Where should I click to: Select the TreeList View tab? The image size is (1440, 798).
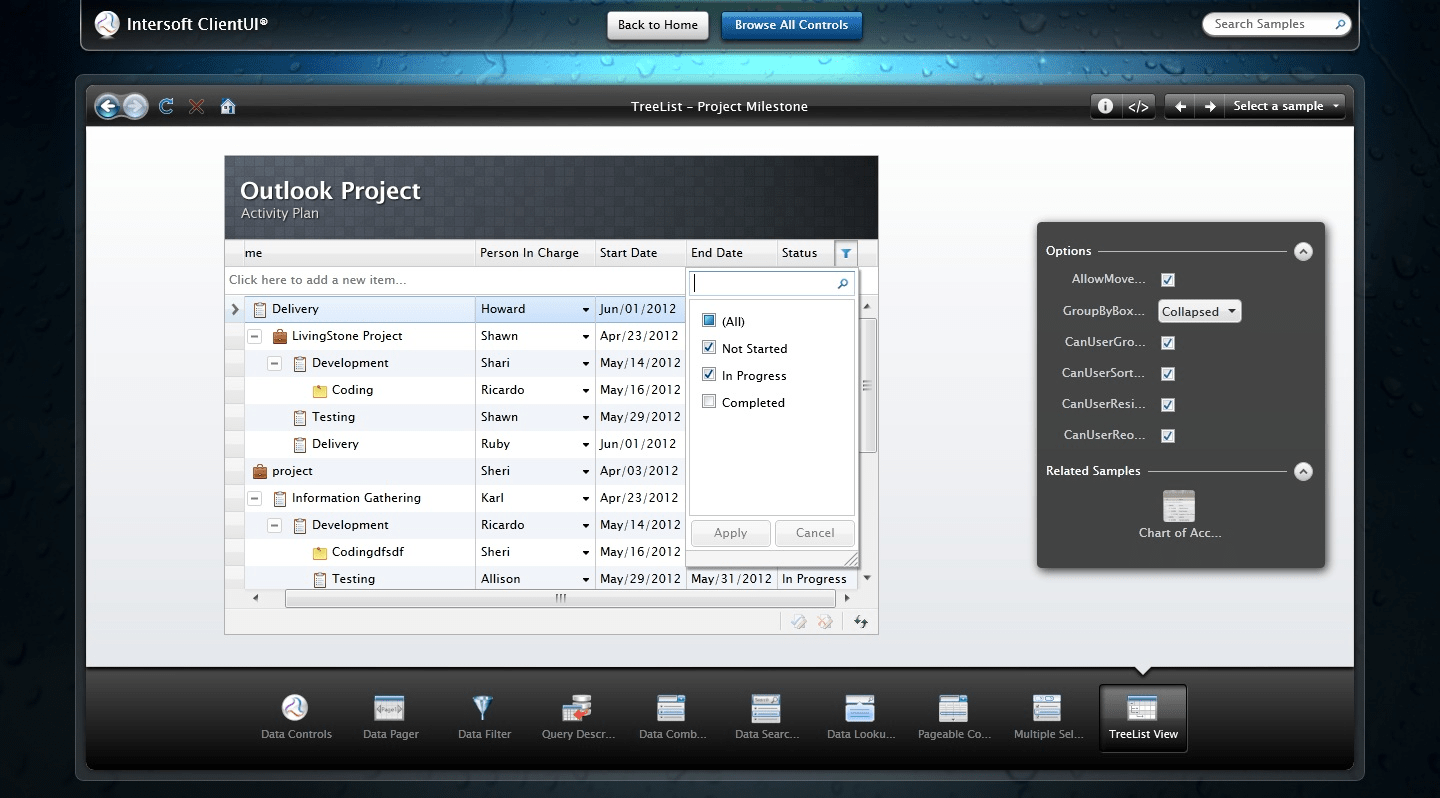click(1143, 717)
